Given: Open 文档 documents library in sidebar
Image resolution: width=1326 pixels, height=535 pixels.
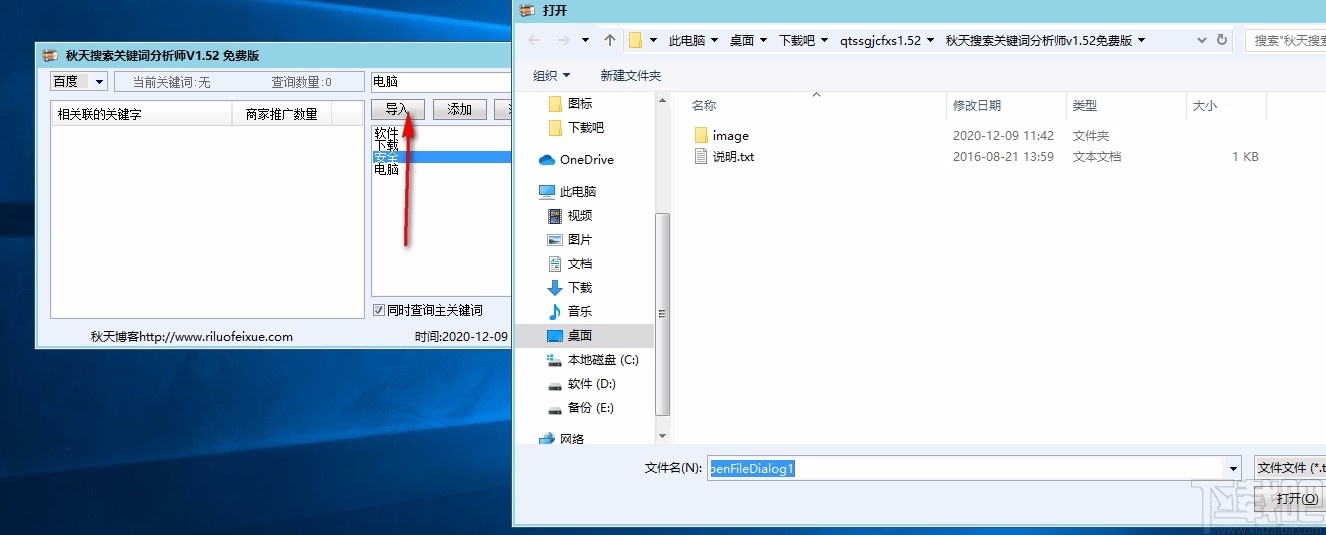Looking at the screenshot, I should pyautogui.click(x=570, y=263).
